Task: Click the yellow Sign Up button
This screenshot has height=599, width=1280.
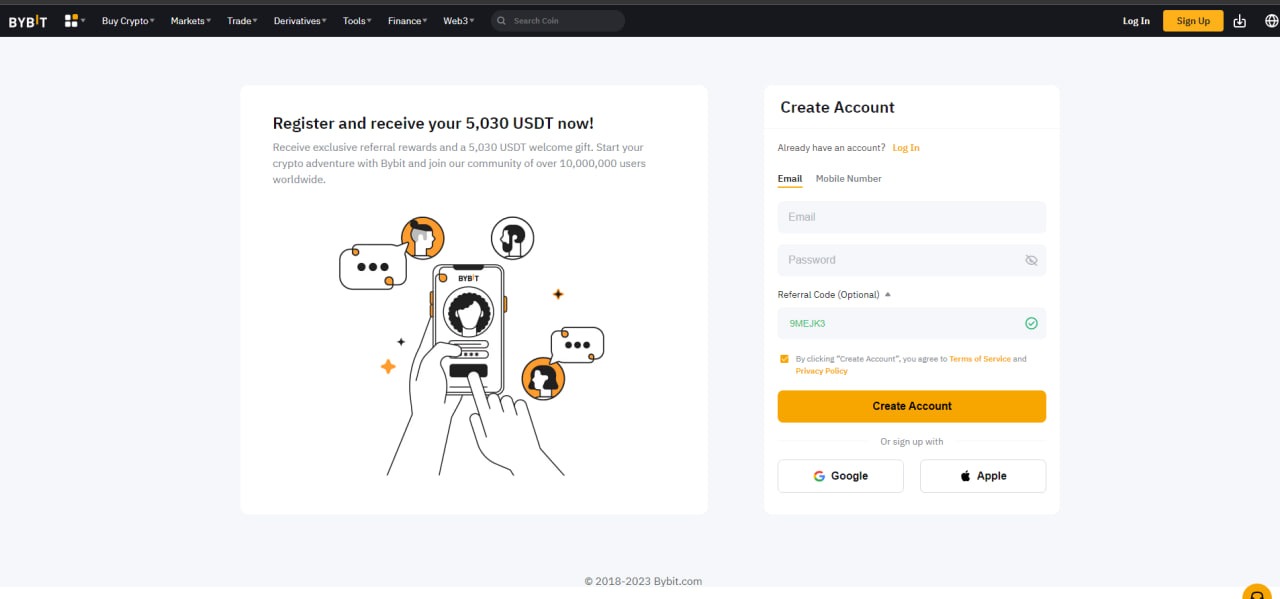Action: [x=1193, y=21]
